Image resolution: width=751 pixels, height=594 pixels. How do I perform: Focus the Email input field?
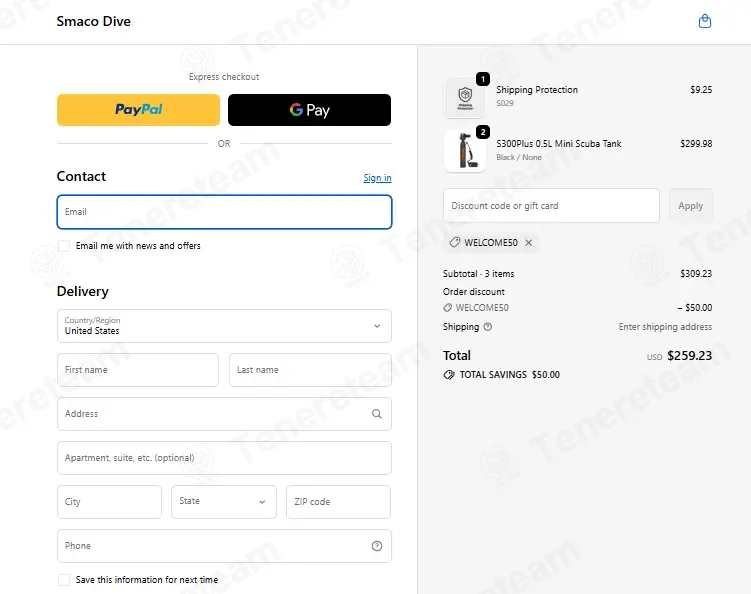tap(224, 212)
